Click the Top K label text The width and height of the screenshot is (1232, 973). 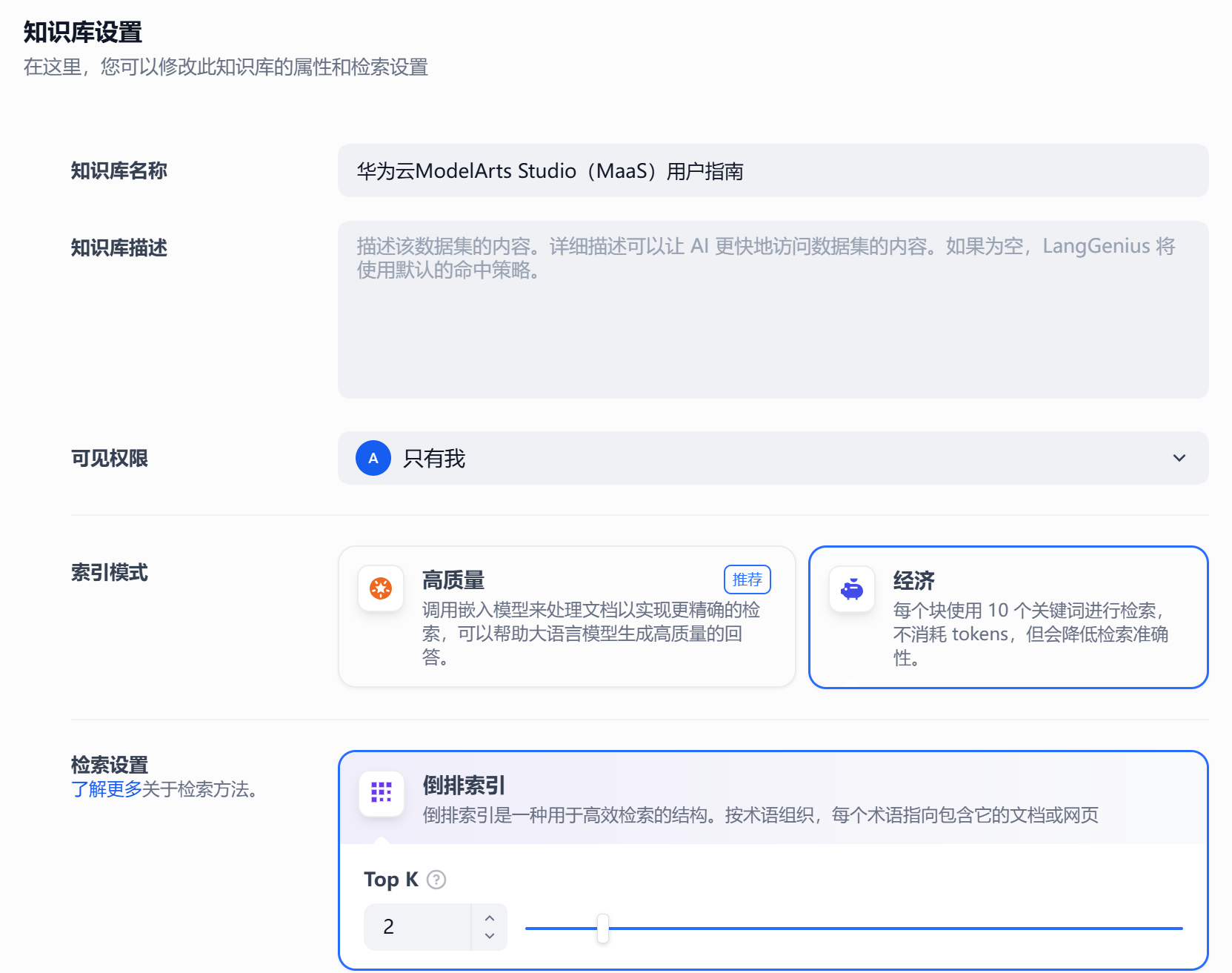[x=391, y=880]
